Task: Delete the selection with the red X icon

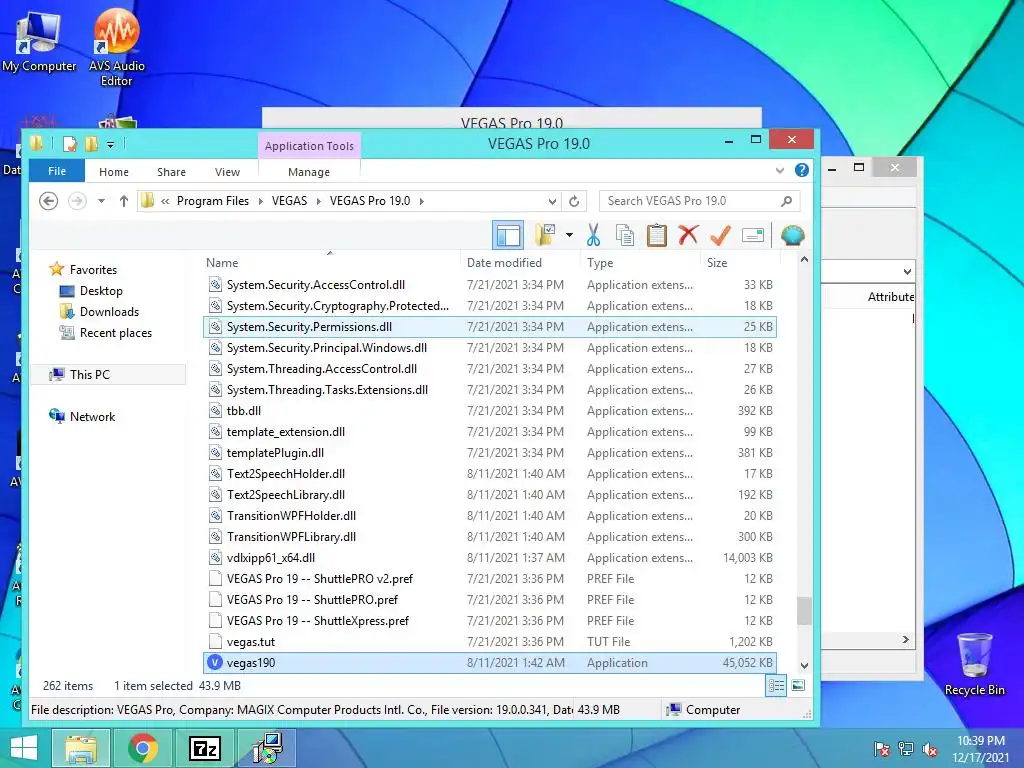Action: pyautogui.click(x=688, y=234)
